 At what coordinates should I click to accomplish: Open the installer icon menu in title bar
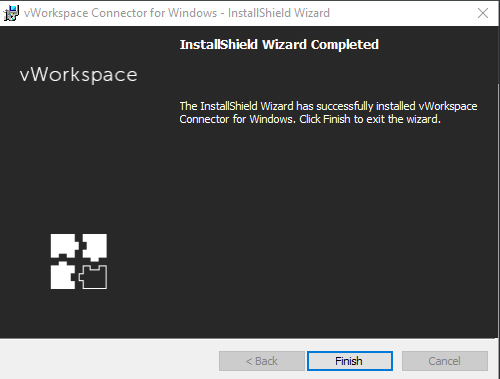pyautogui.click(x=11, y=13)
